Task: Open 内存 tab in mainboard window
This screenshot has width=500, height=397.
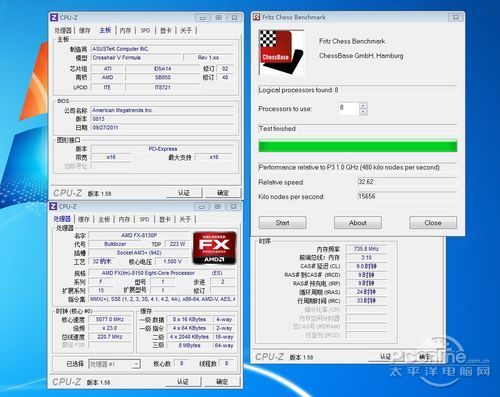Action: click(125, 30)
